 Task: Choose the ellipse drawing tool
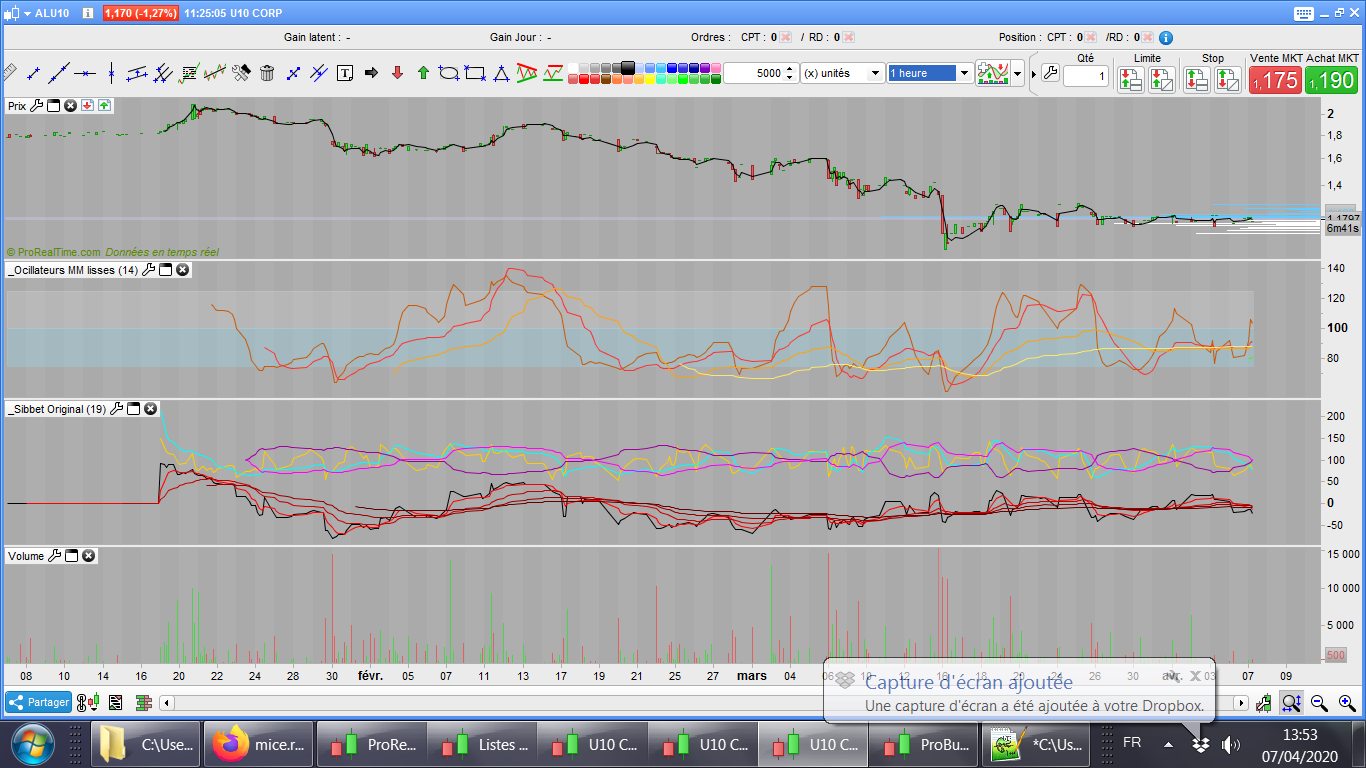tap(449, 73)
